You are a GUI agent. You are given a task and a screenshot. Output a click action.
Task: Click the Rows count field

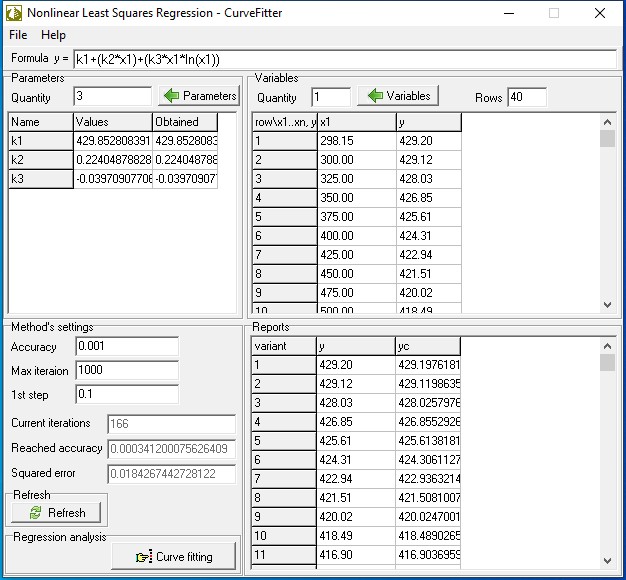[x=526, y=97]
